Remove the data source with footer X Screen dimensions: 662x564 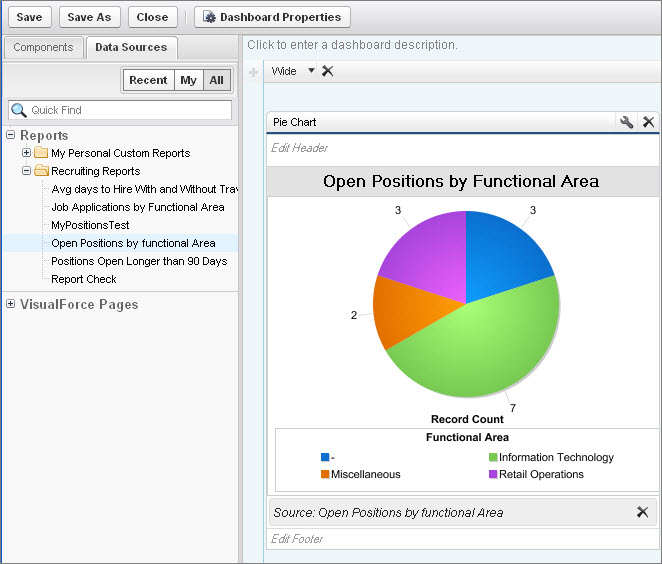tap(643, 512)
